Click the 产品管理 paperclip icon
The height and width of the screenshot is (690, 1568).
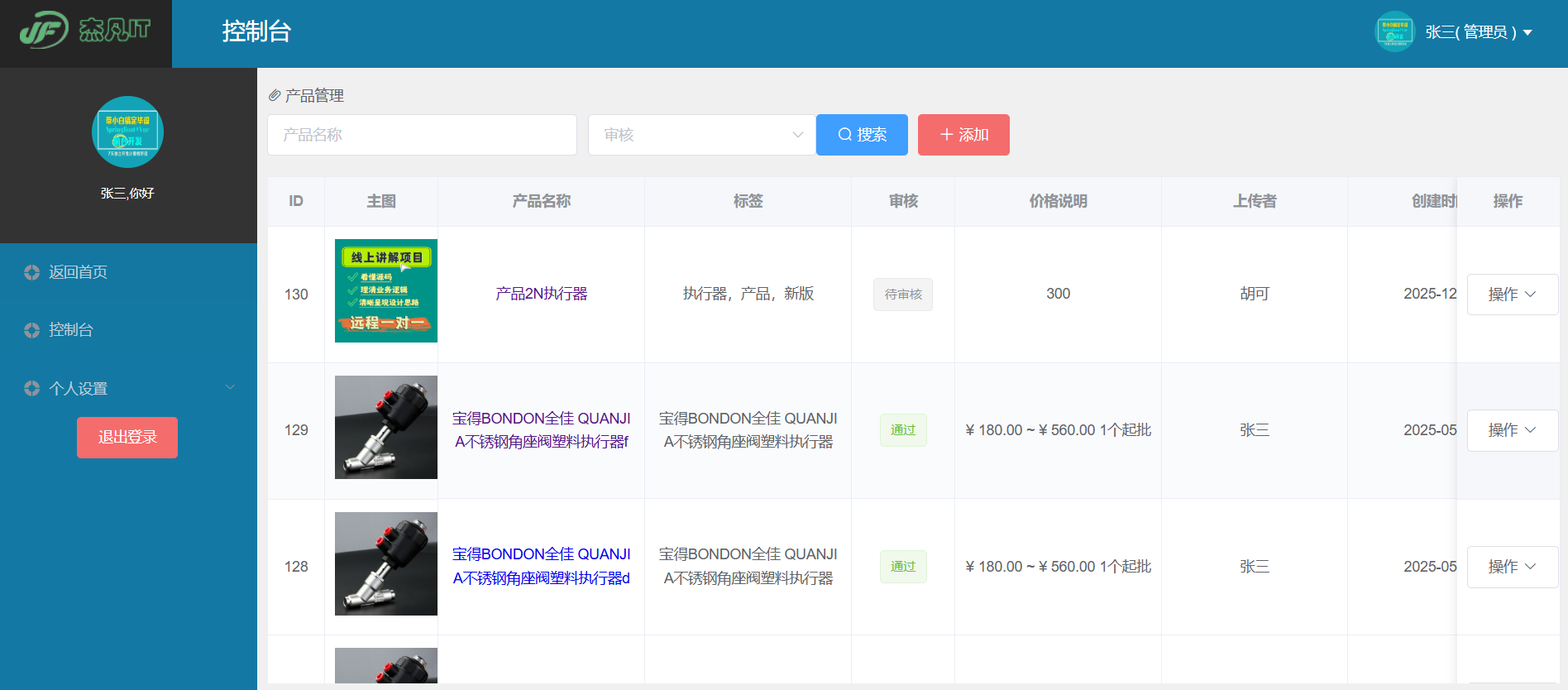[x=275, y=96]
